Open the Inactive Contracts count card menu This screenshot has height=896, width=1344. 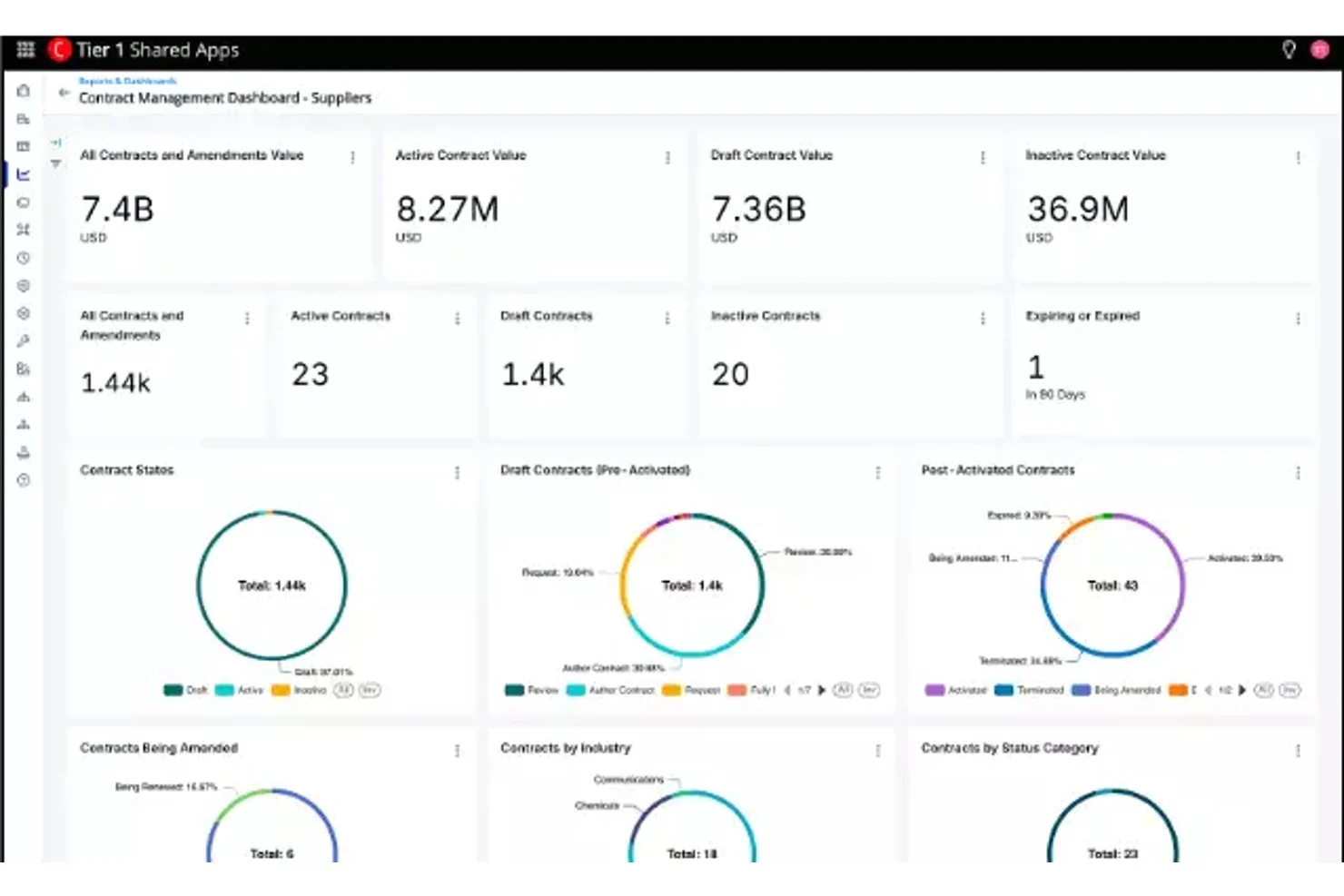pyautogui.click(x=983, y=318)
